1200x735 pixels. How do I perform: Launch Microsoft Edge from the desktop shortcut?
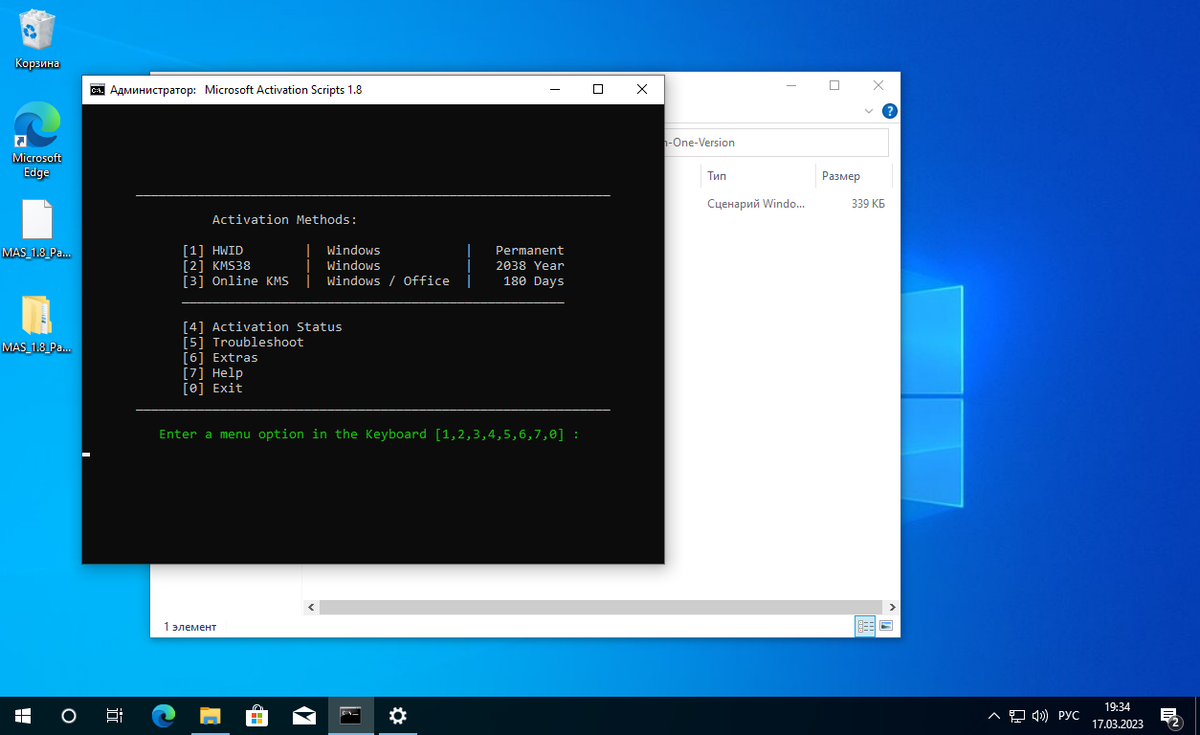37,141
